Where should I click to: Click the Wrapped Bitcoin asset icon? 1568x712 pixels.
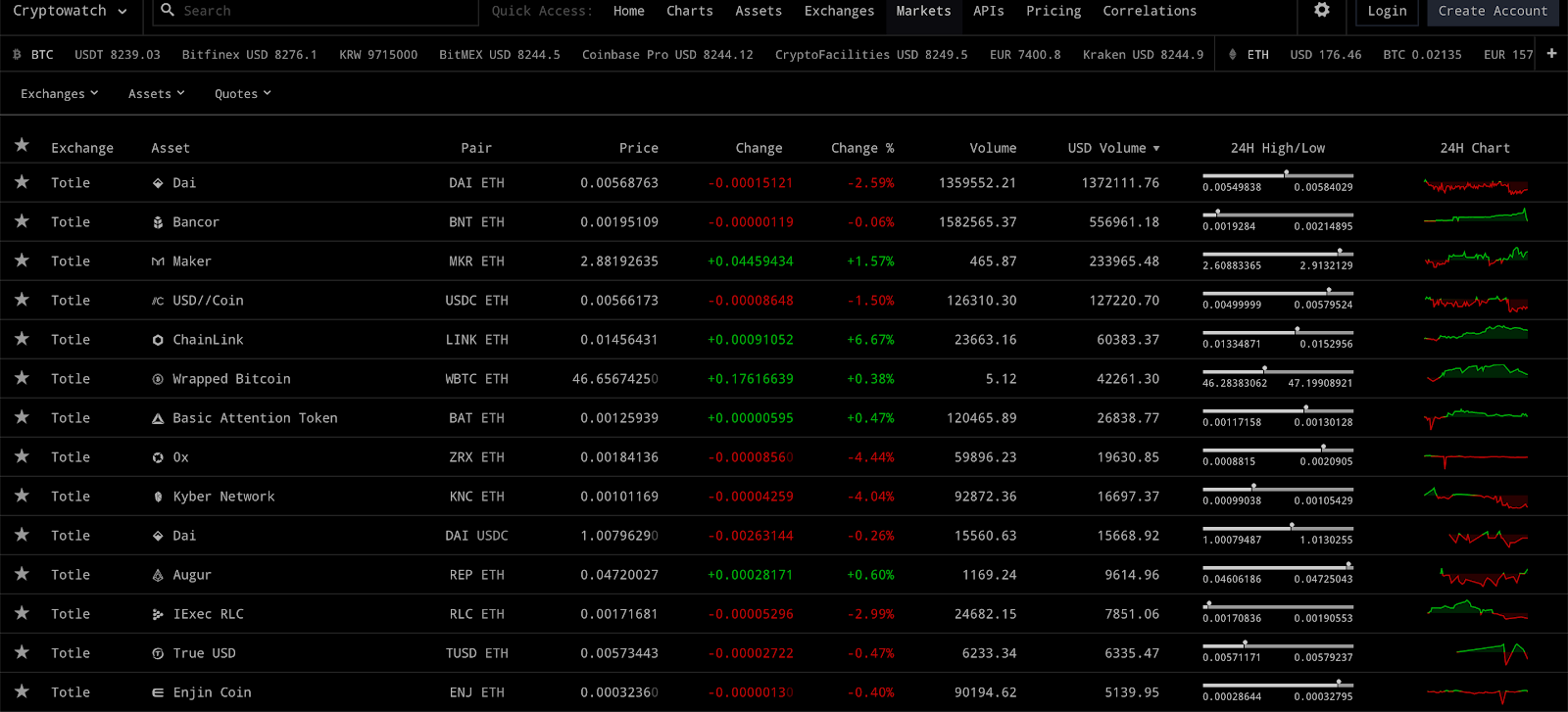click(158, 379)
